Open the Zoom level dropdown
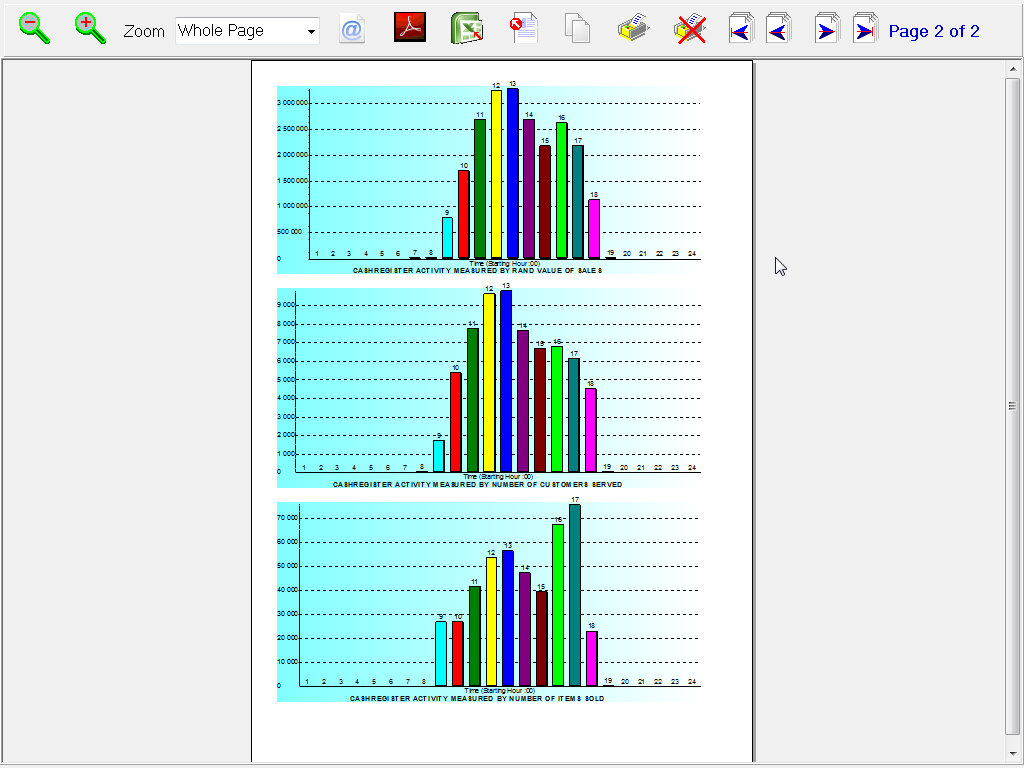1024x768 pixels. coord(311,31)
